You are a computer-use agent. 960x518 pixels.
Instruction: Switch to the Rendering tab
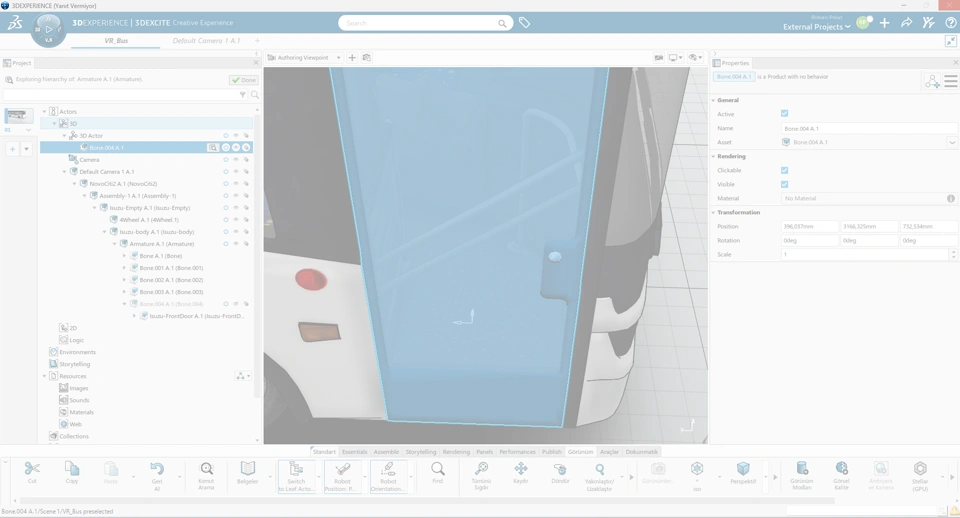click(456, 452)
